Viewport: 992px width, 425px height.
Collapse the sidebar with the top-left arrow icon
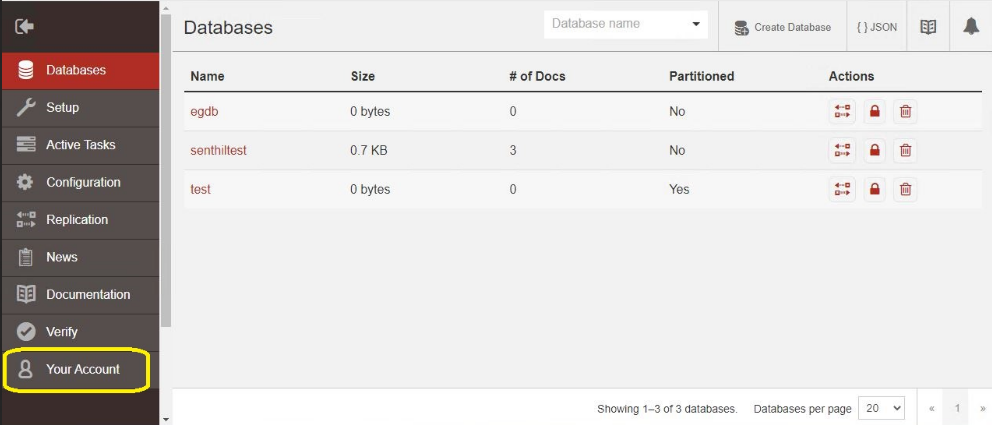24,27
